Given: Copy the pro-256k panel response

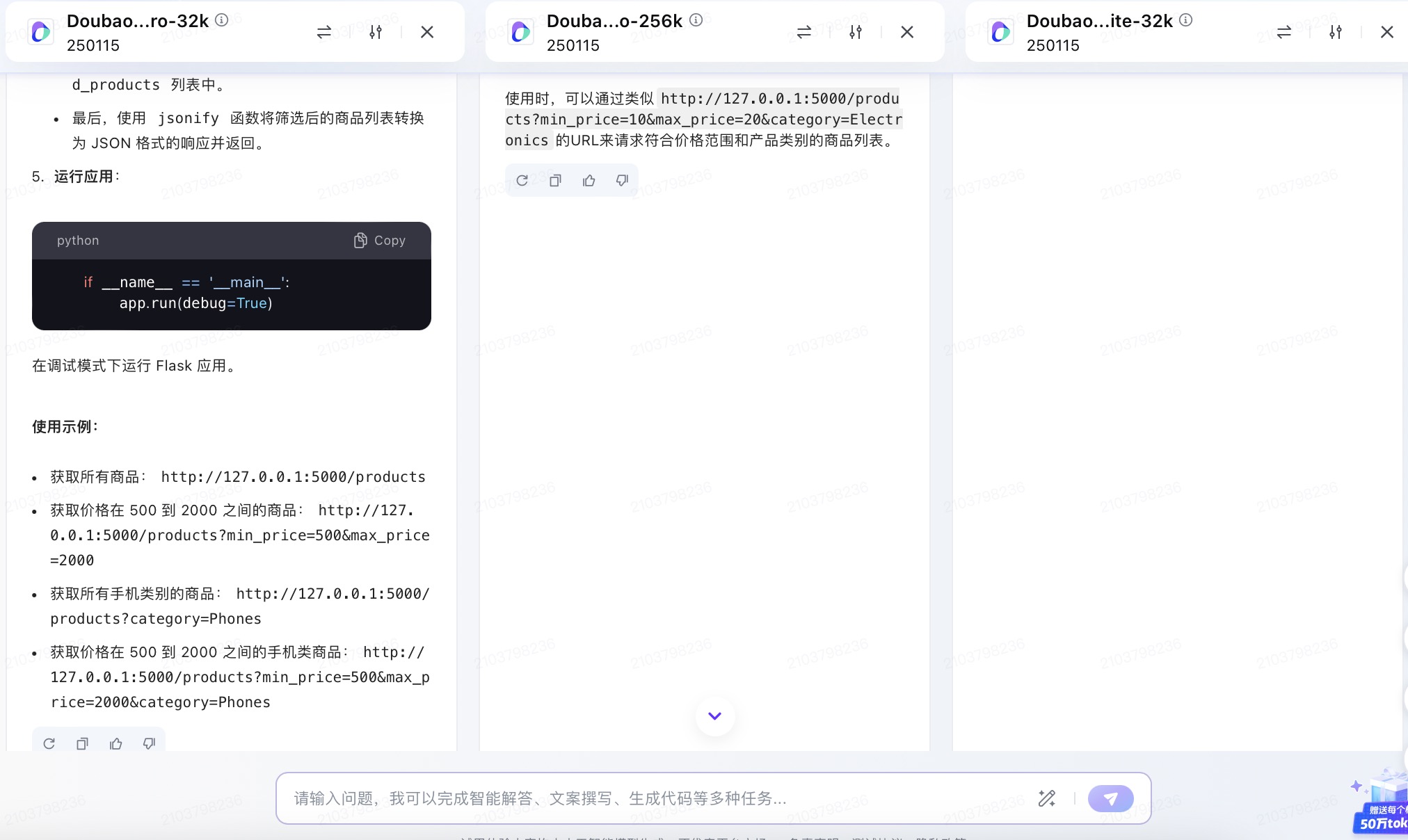Looking at the screenshot, I should click(555, 181).
